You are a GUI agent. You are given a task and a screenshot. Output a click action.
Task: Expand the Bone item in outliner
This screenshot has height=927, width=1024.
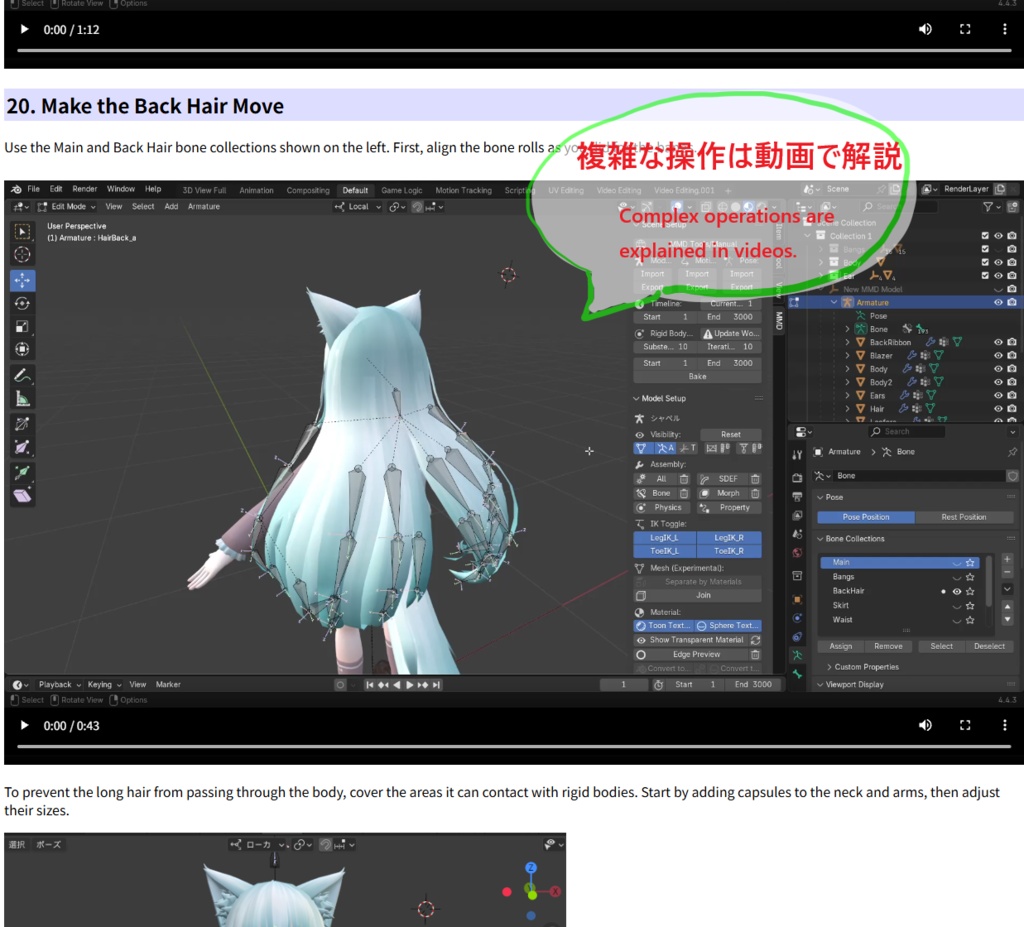[848, 329]
